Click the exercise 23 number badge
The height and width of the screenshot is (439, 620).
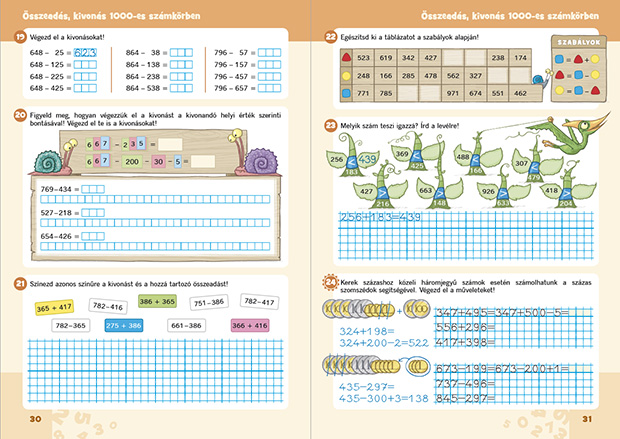[x=331, y=126]
